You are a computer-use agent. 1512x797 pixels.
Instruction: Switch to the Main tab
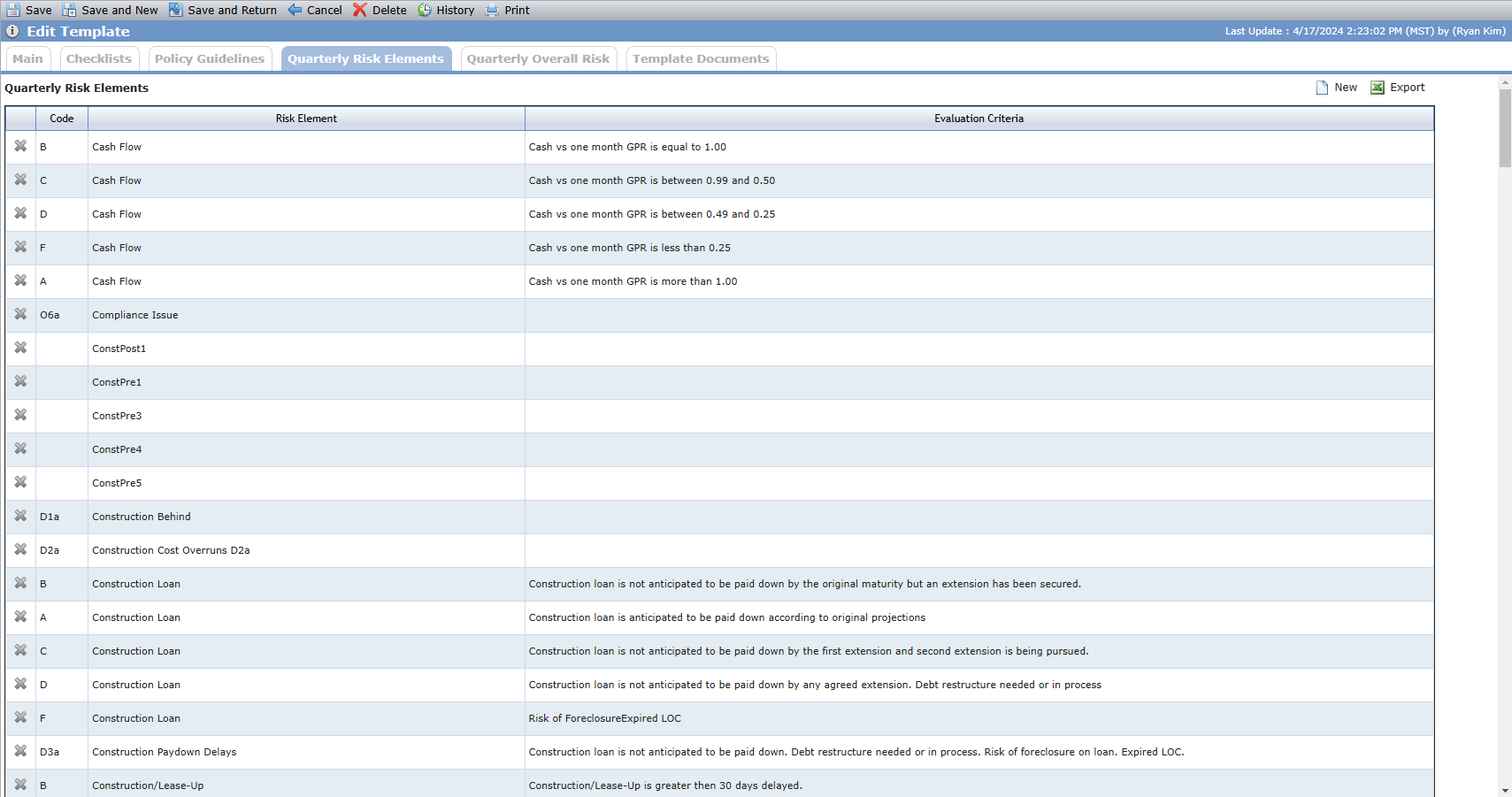pos(27,58)
